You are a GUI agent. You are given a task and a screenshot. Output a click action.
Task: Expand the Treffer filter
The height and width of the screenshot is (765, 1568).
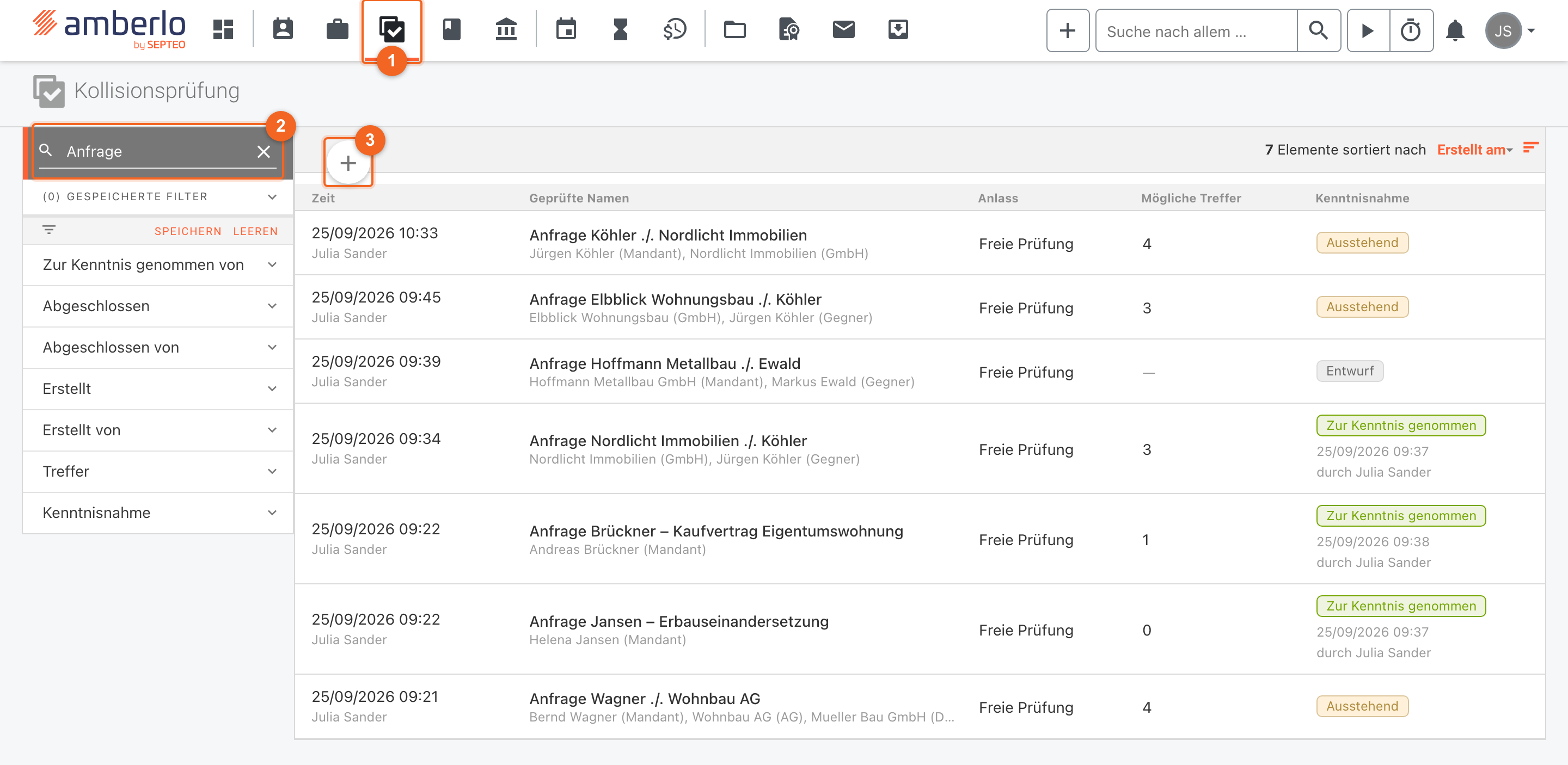coord(158,471)
